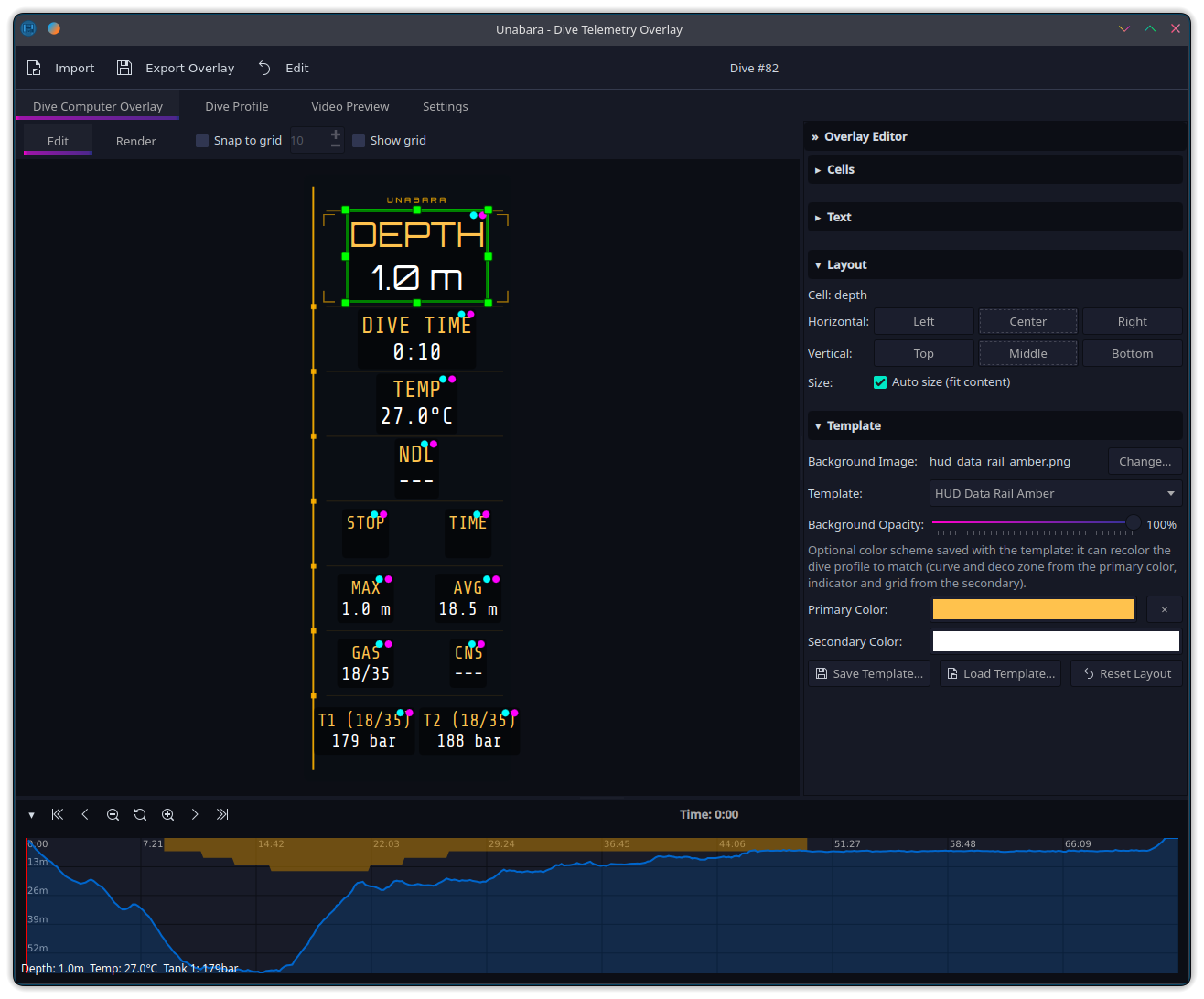The image size is (1204, 999).
Task: Click the Edit undo arrow icon
Action: pyautogui.click(x=264, y=68)
